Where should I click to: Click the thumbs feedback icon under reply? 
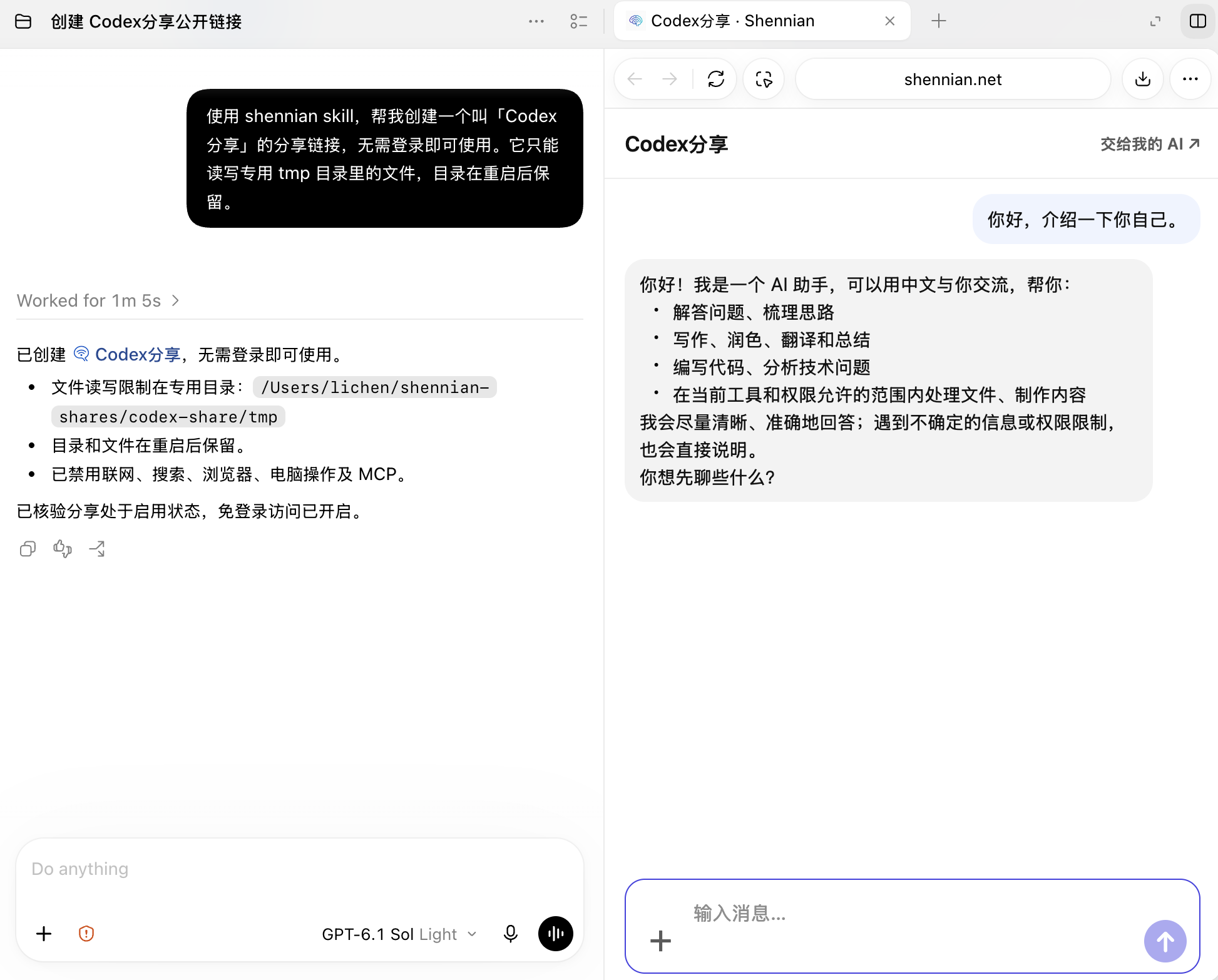63,549
